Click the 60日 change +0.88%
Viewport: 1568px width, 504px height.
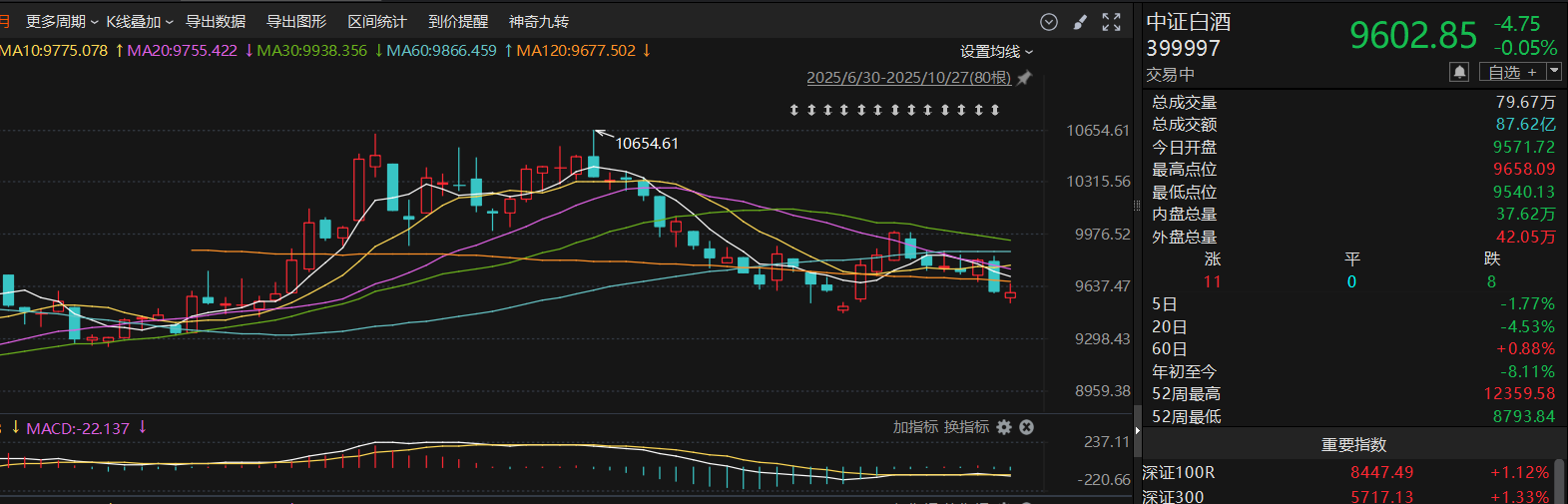click(1525, 349)
